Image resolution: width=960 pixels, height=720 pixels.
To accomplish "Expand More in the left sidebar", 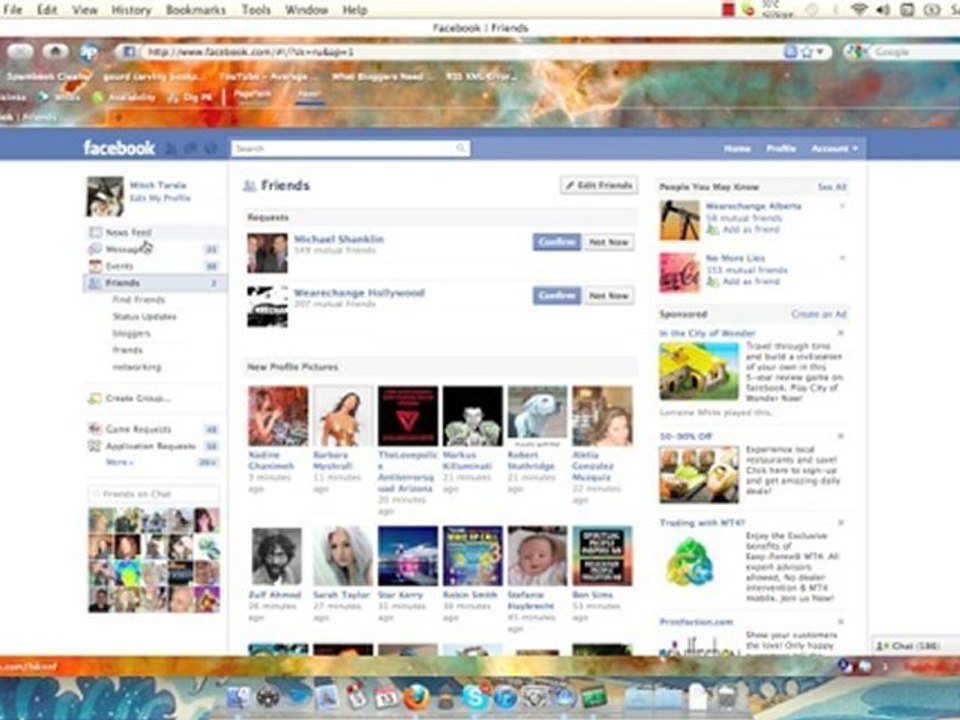I will pos(119,462).
